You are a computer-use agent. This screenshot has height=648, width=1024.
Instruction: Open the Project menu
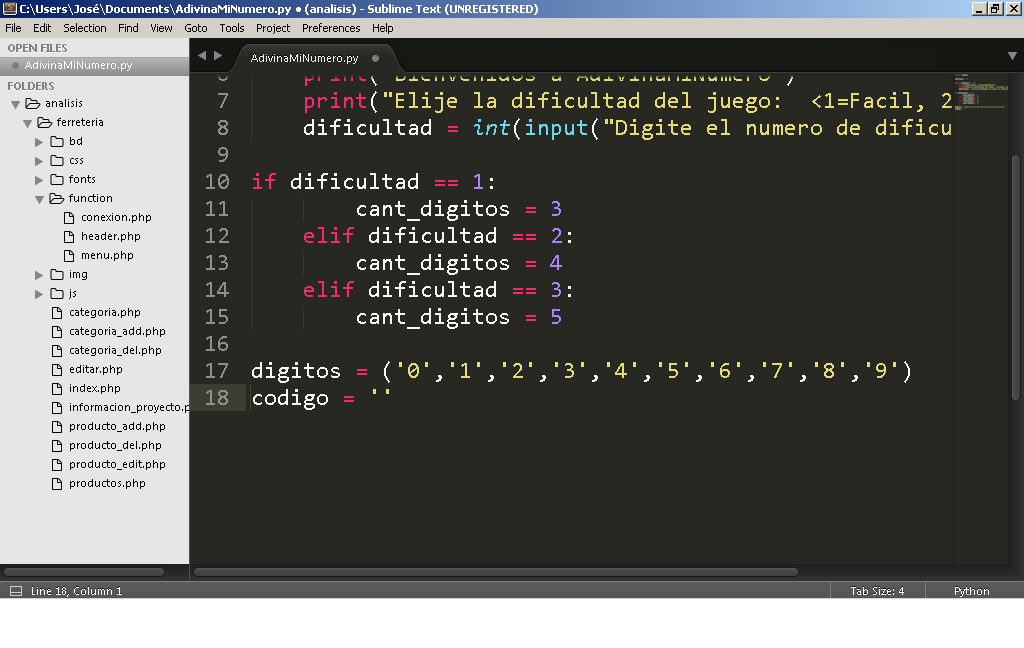pyautogui.click(x=272, y=28)
